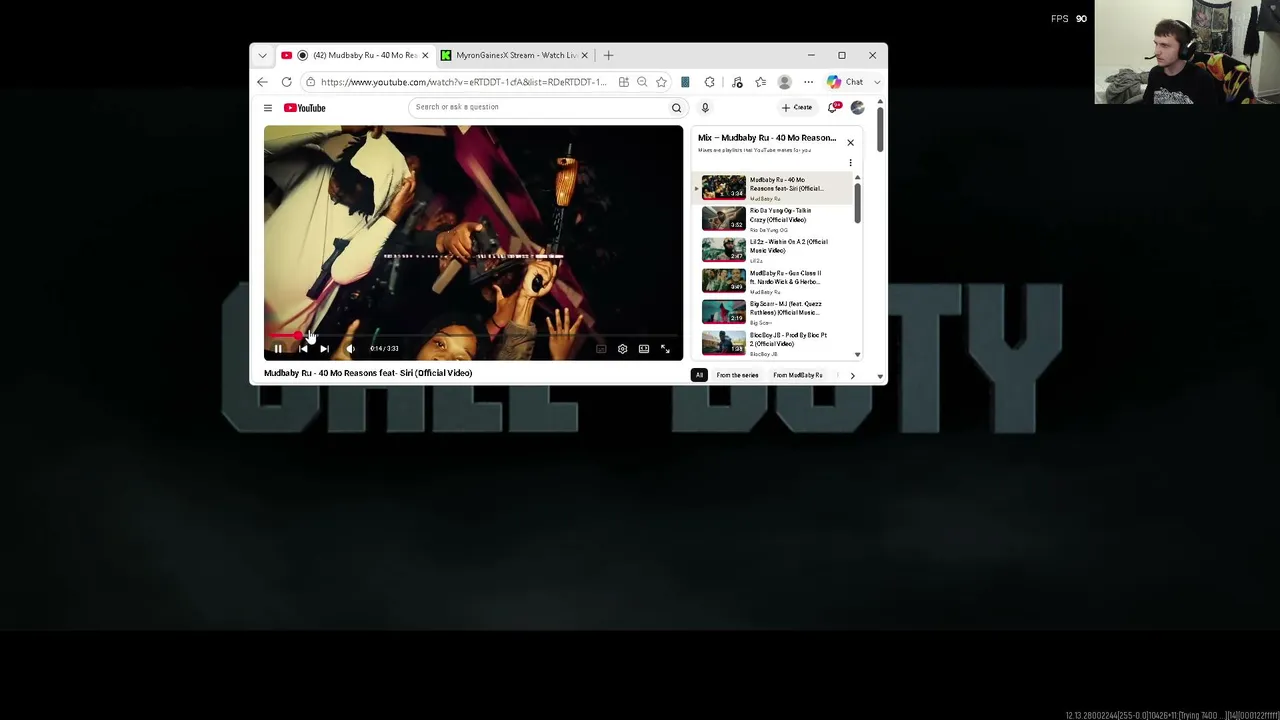
Task: Go to the previous video in the player
Action: (x=303, y=349)
